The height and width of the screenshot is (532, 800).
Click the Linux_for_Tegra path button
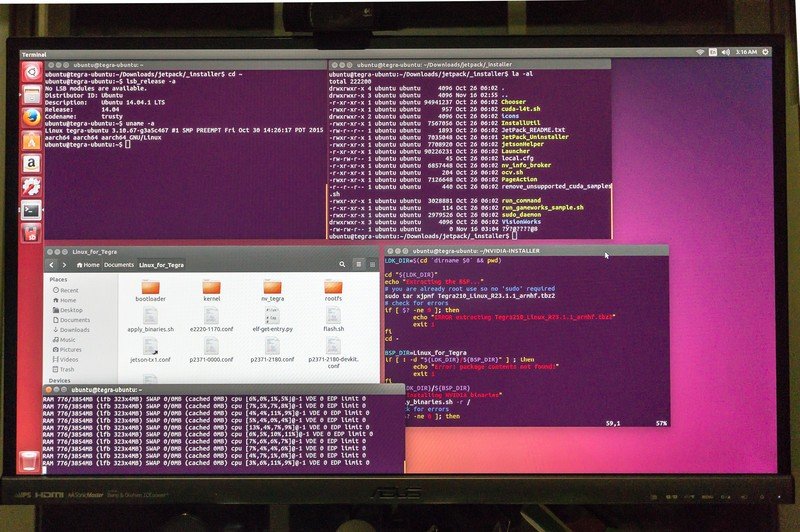[161, 265]
